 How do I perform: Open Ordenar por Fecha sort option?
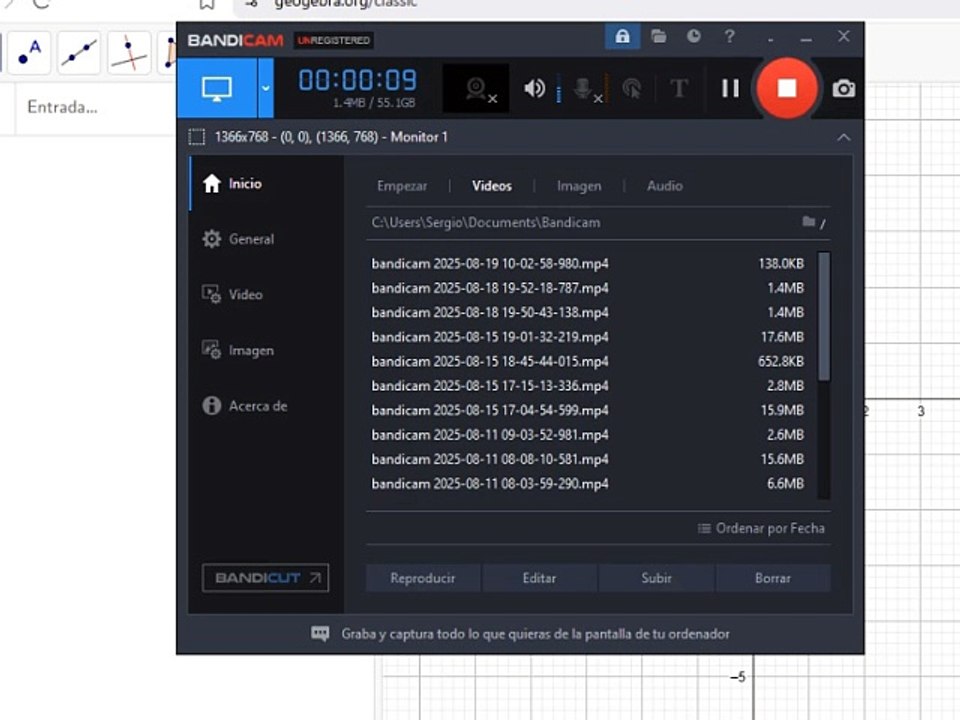pyautogui.click(x=762, y=528)
